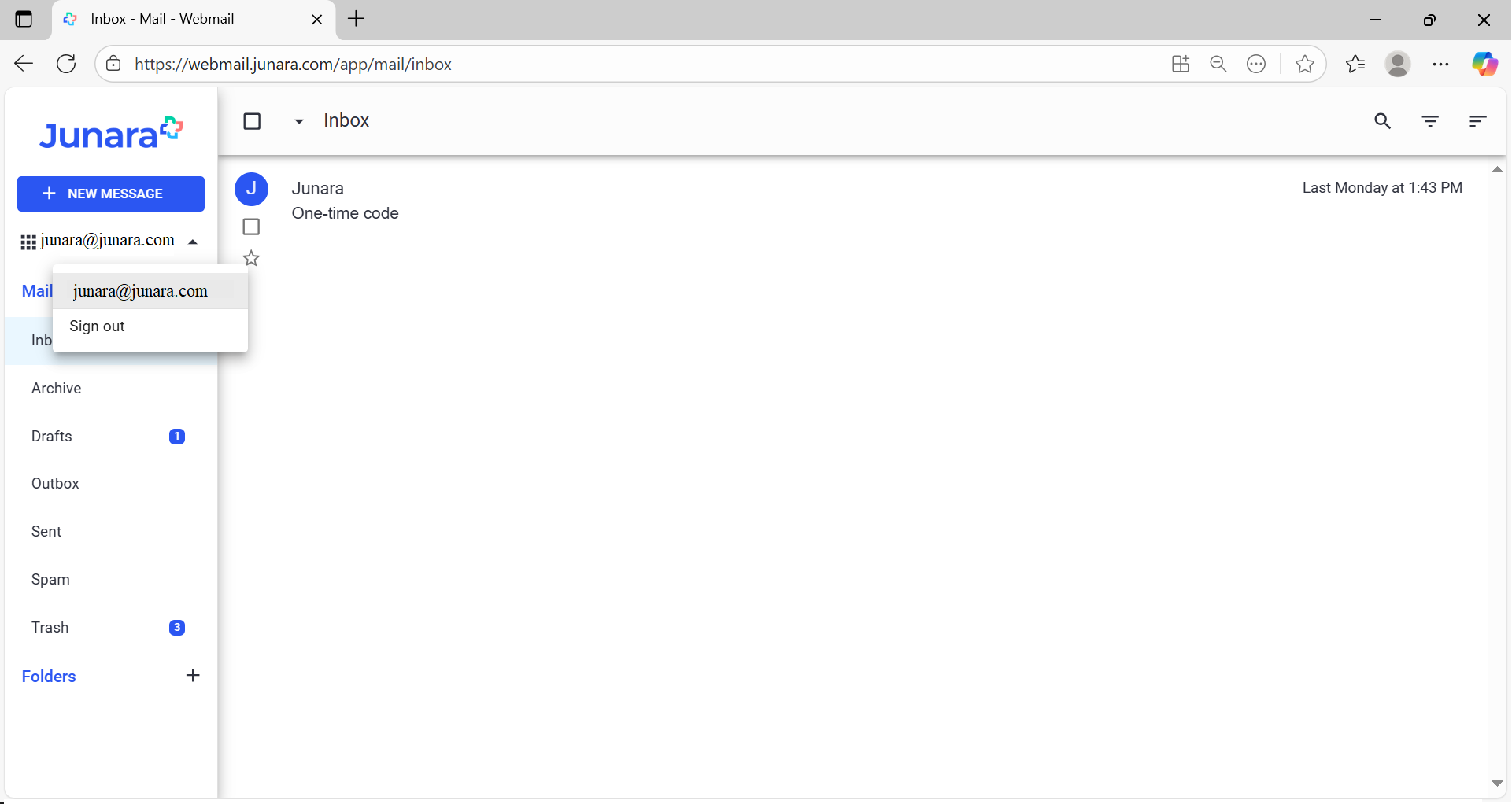Click the Drafts unread count badge
The image size is (1512, 804).
point(177,437)
